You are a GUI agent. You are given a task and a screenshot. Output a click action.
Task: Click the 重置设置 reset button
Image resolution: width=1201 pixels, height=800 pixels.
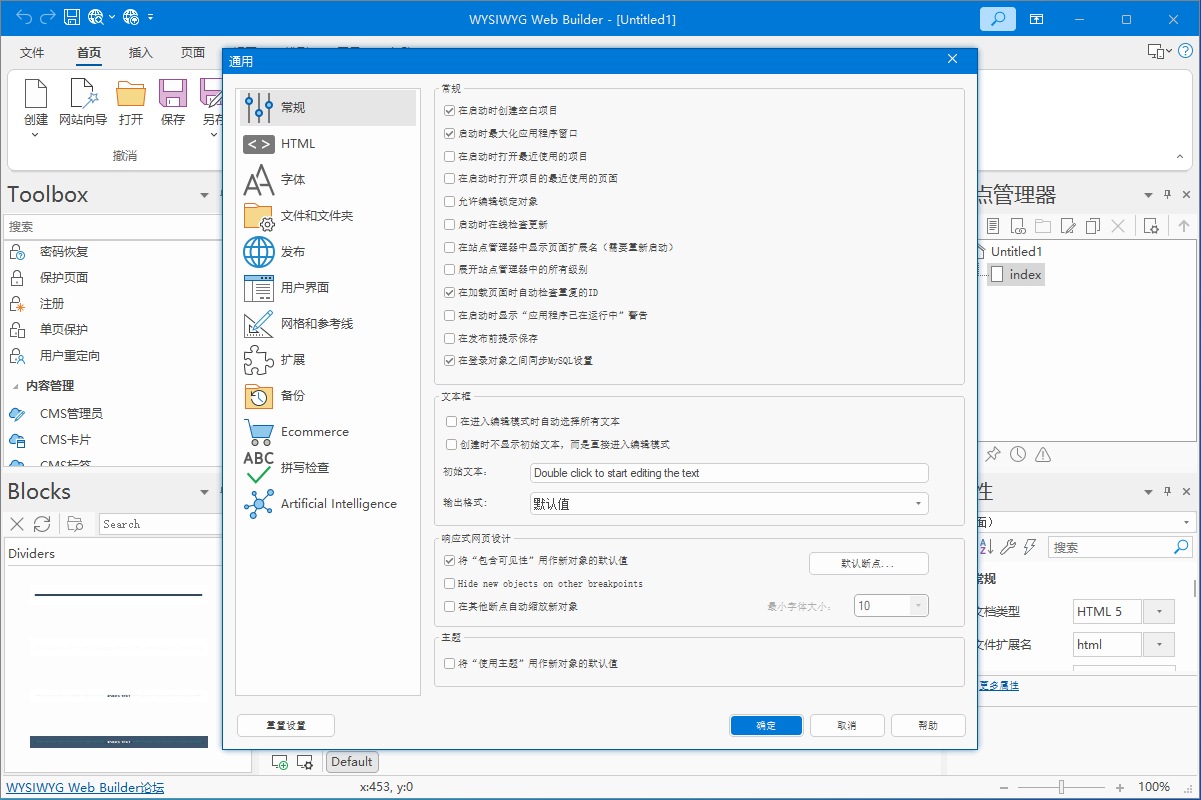pos(286,726)
